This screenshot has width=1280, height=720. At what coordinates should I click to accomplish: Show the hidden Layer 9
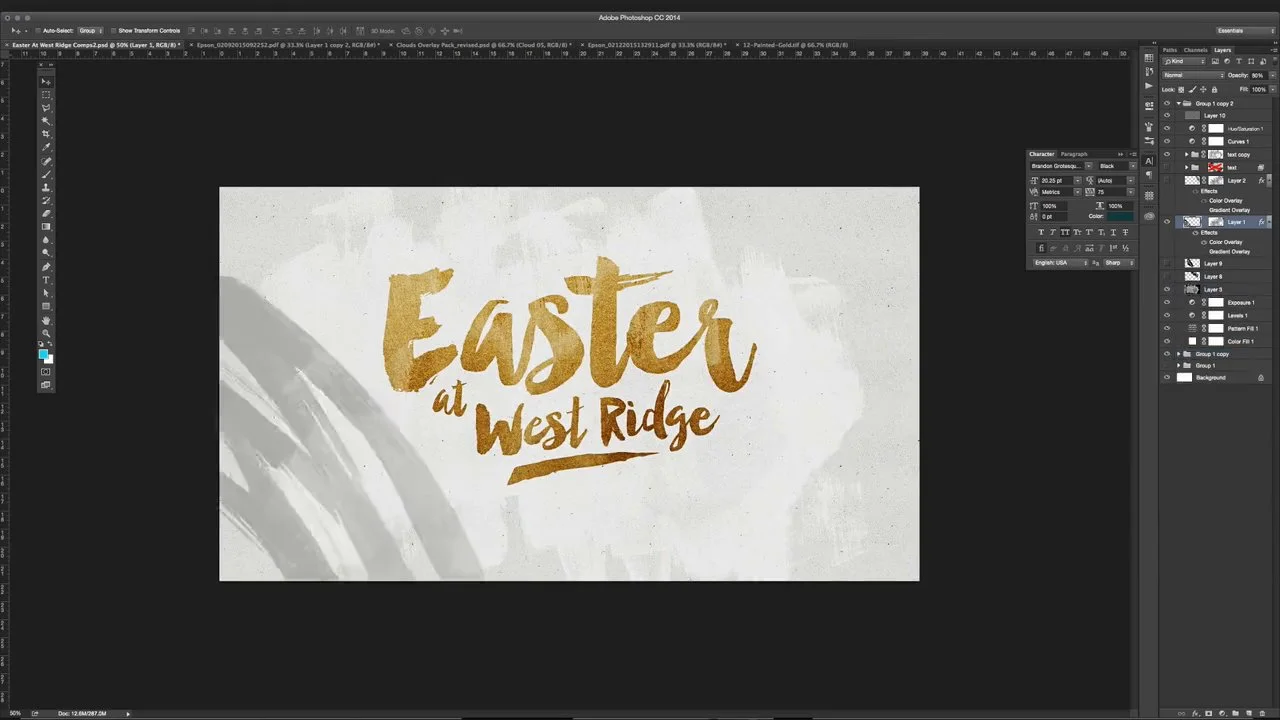coord(1166,263)
